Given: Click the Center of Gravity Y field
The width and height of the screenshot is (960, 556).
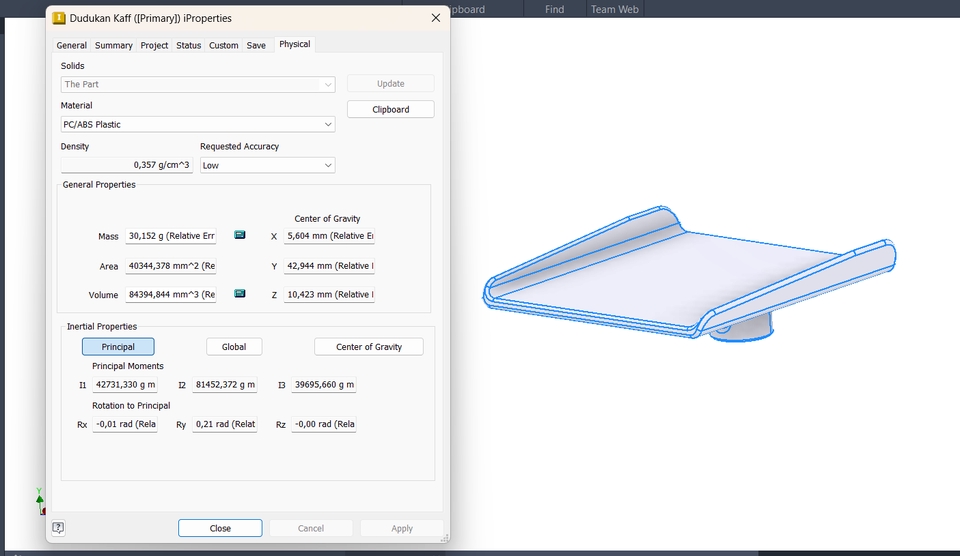Looking at the screenshot, I should [329, 266].
